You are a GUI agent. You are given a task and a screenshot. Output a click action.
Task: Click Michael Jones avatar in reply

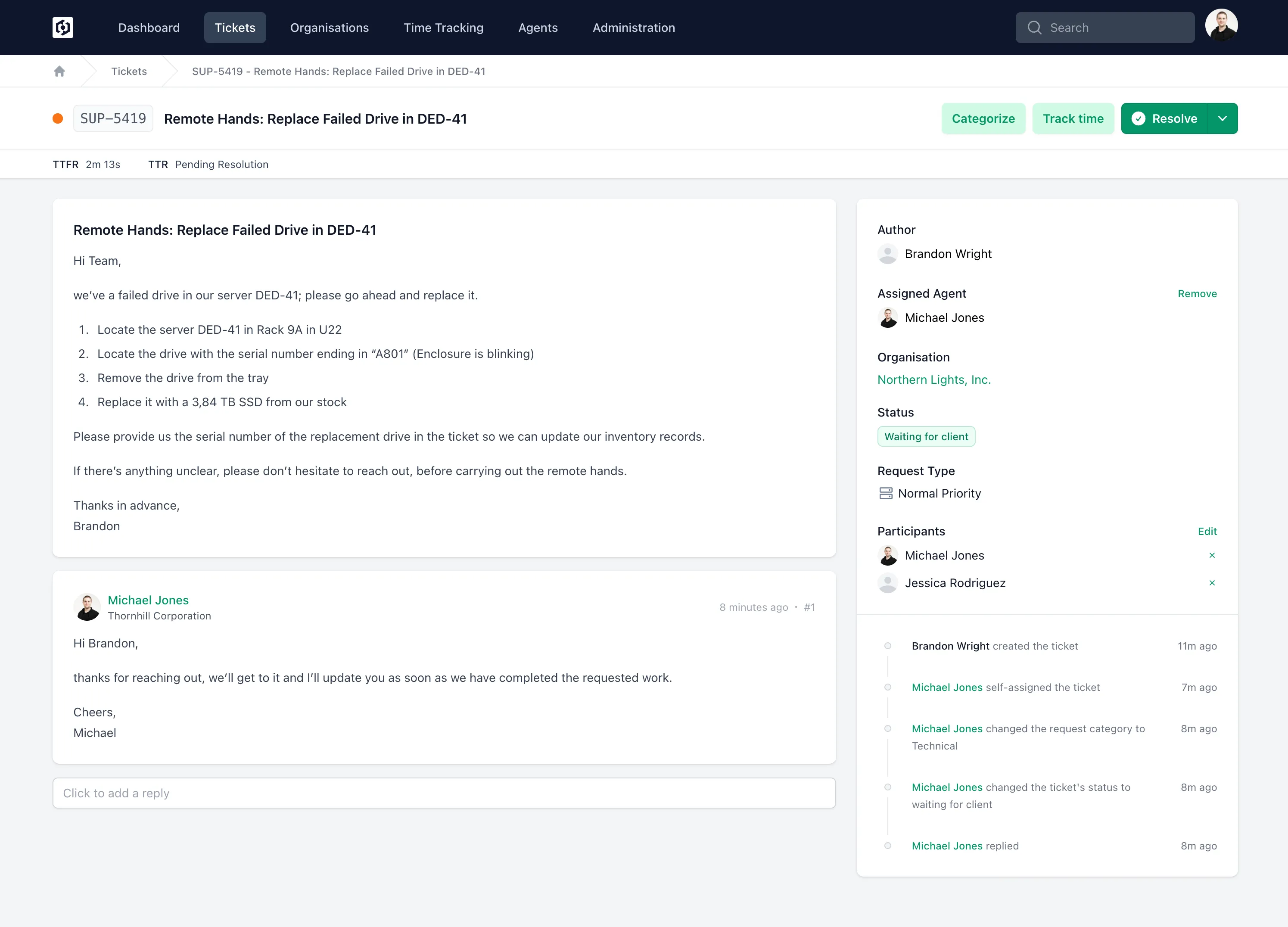tap(87, 607)
